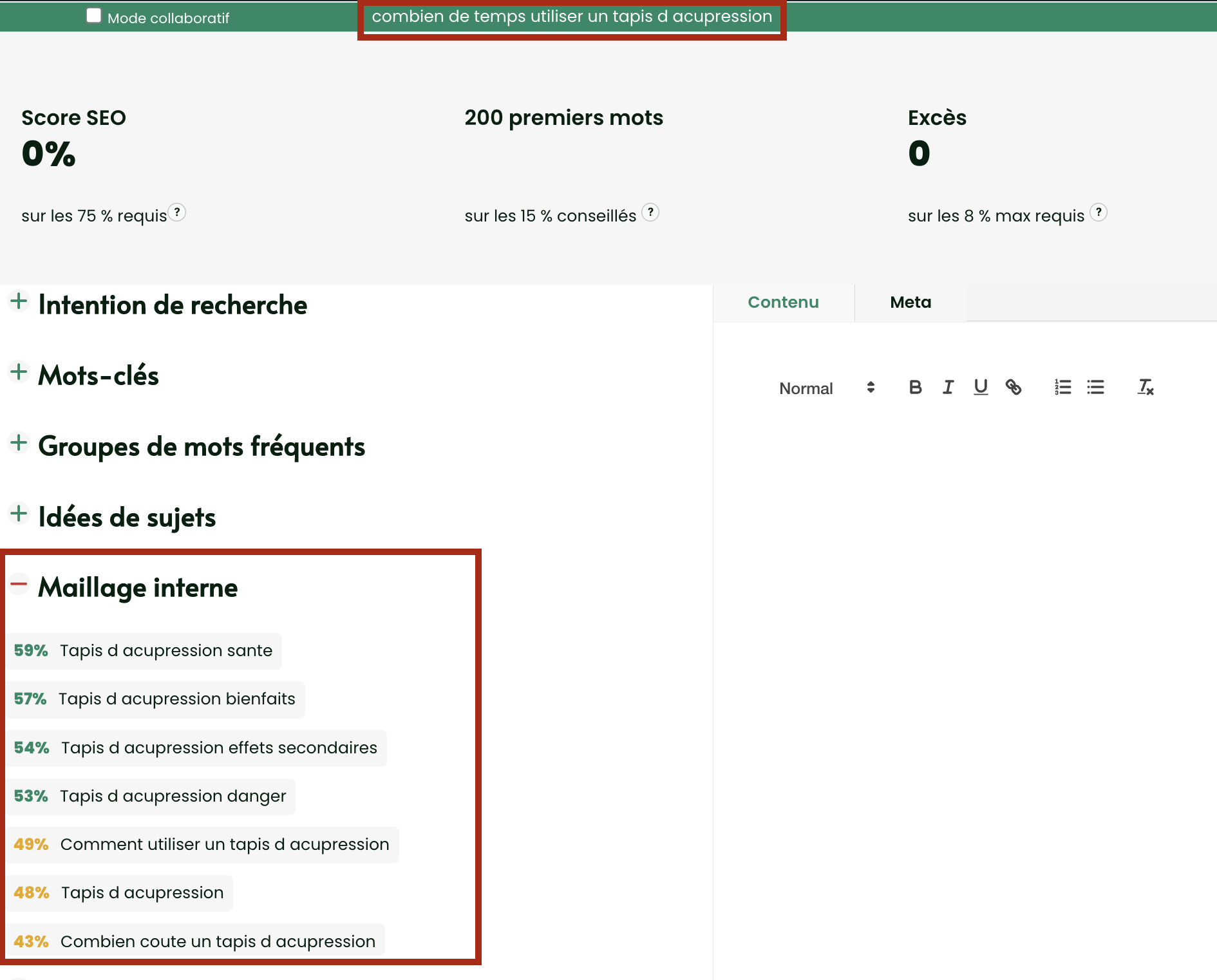Create a numbered list
Image resolution: width=1217 pixels, height=980 pixels.
point(1062,387)
